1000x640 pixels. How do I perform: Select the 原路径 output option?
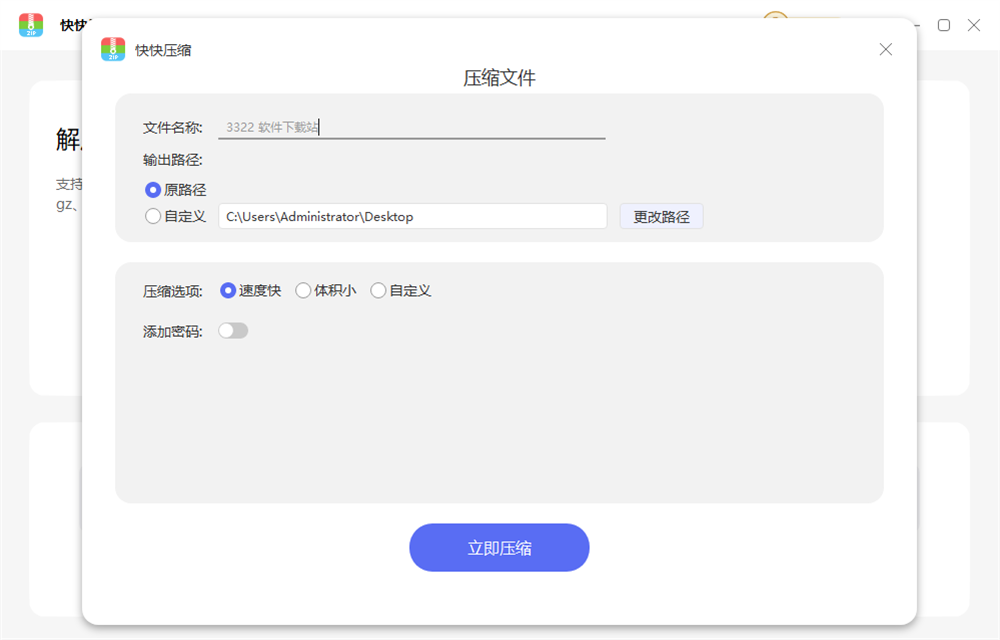pos(153,189)
